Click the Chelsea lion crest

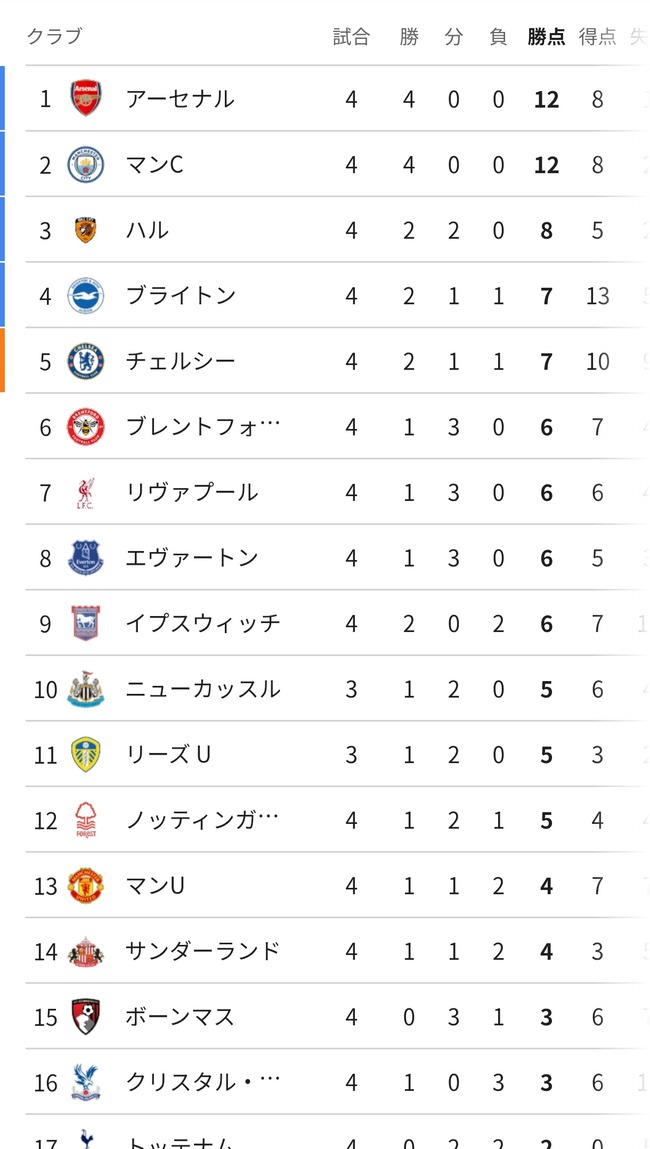pos(86,361)
